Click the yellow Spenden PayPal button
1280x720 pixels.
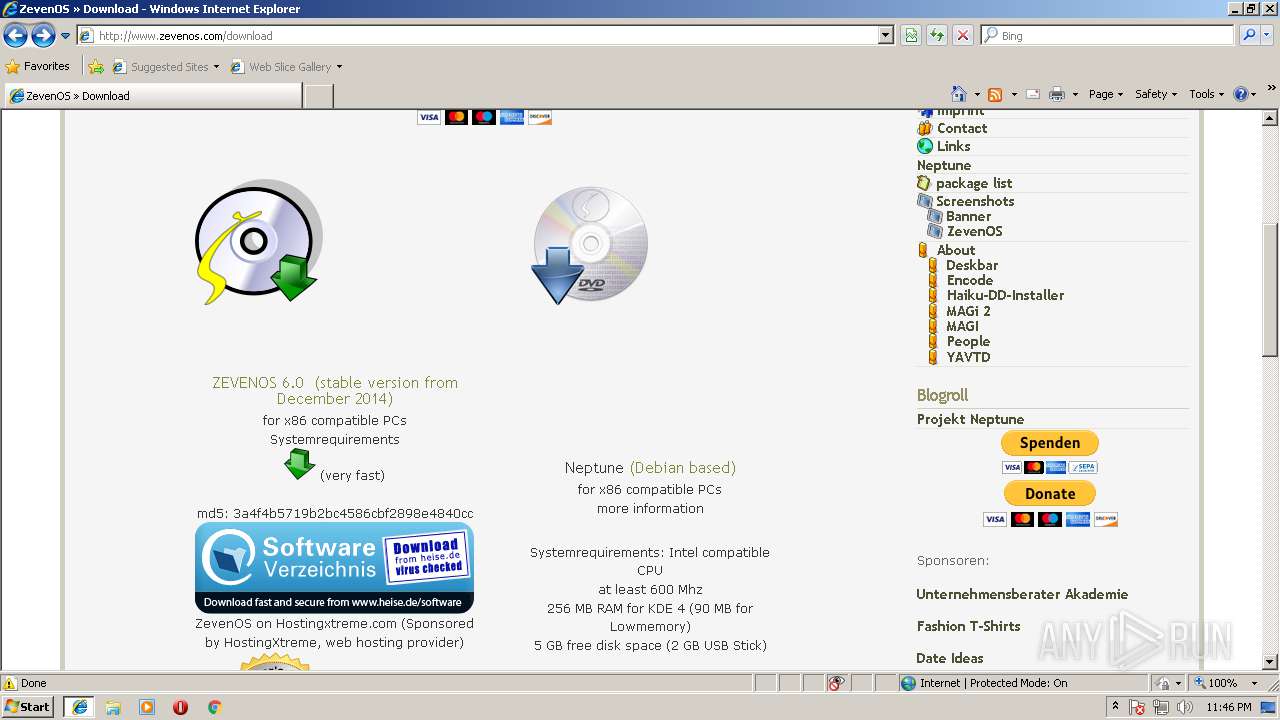(x=1049, y=442)
